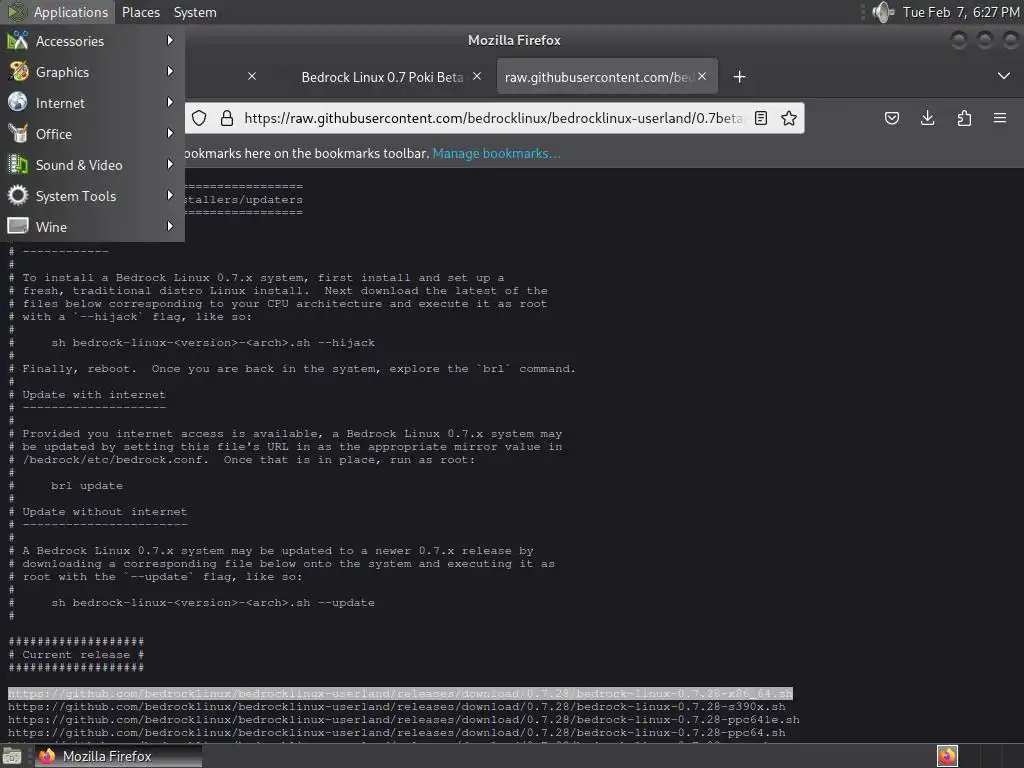Image resolution: width=1024 pixels, height=768 pixels.
Task: Click the URL address bar field
Action: 493,118
